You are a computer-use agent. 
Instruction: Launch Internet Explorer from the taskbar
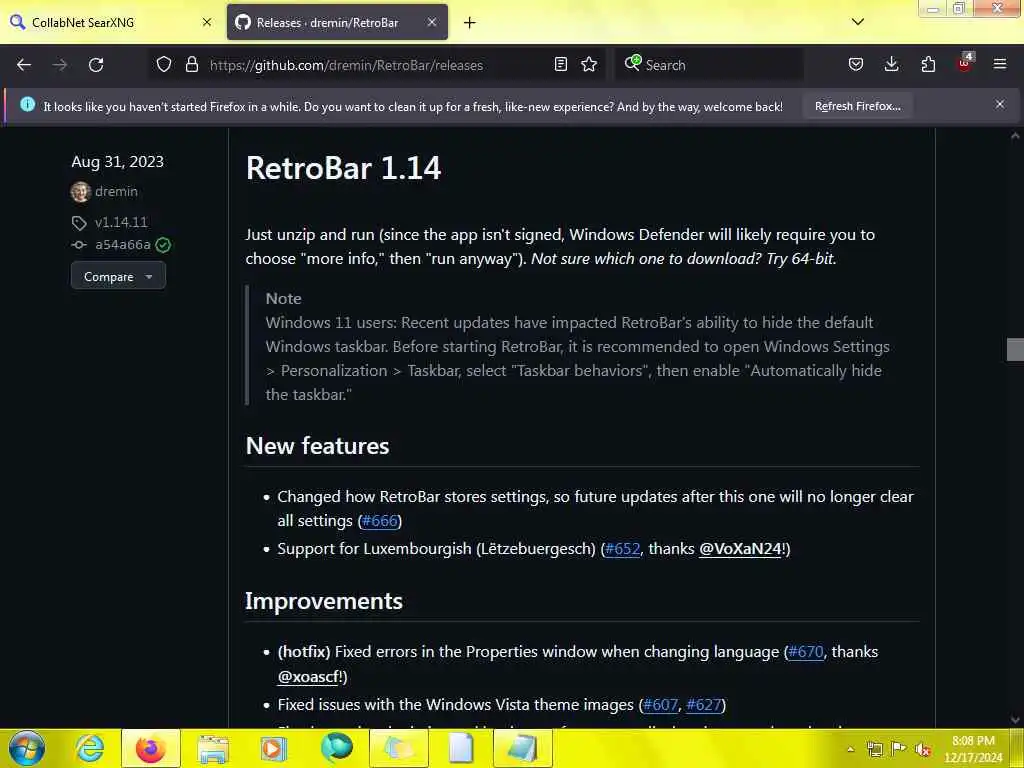(x=89, y=748)
